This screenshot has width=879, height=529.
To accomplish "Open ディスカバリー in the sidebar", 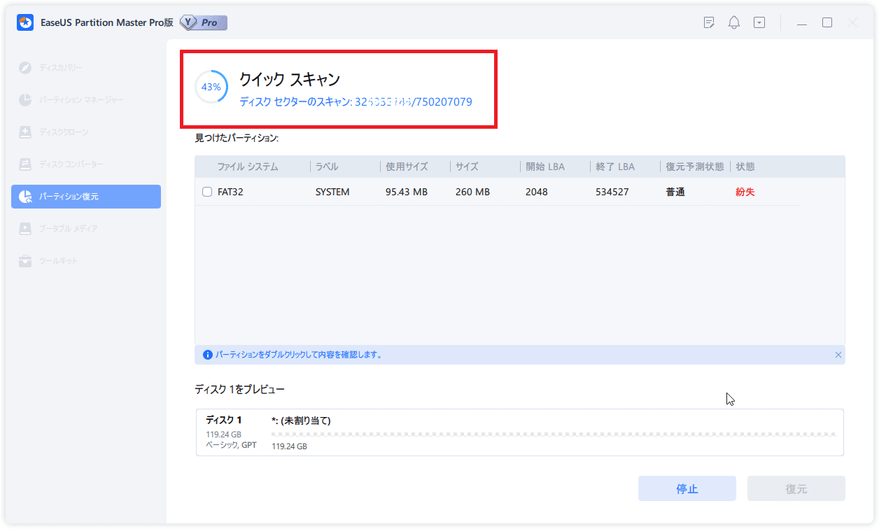I will tap(62, 68).
